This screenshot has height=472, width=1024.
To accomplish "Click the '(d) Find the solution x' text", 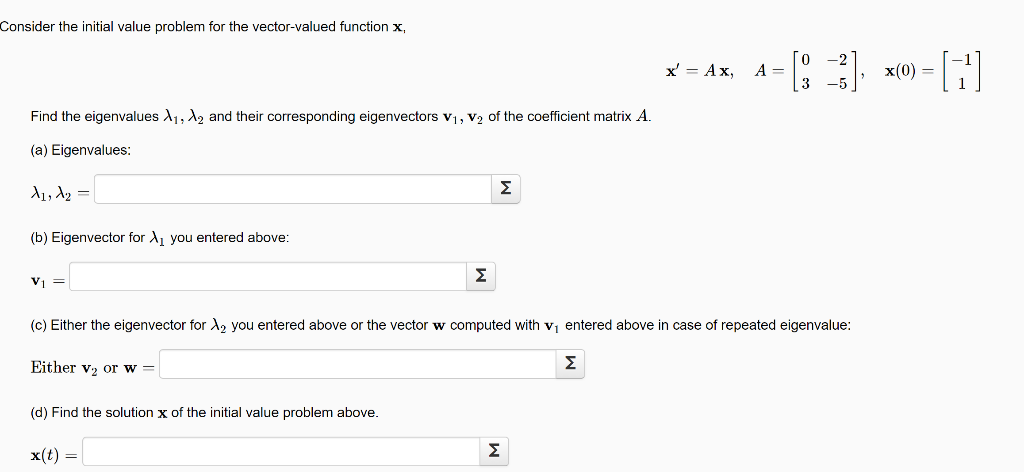I will [204, 412].
